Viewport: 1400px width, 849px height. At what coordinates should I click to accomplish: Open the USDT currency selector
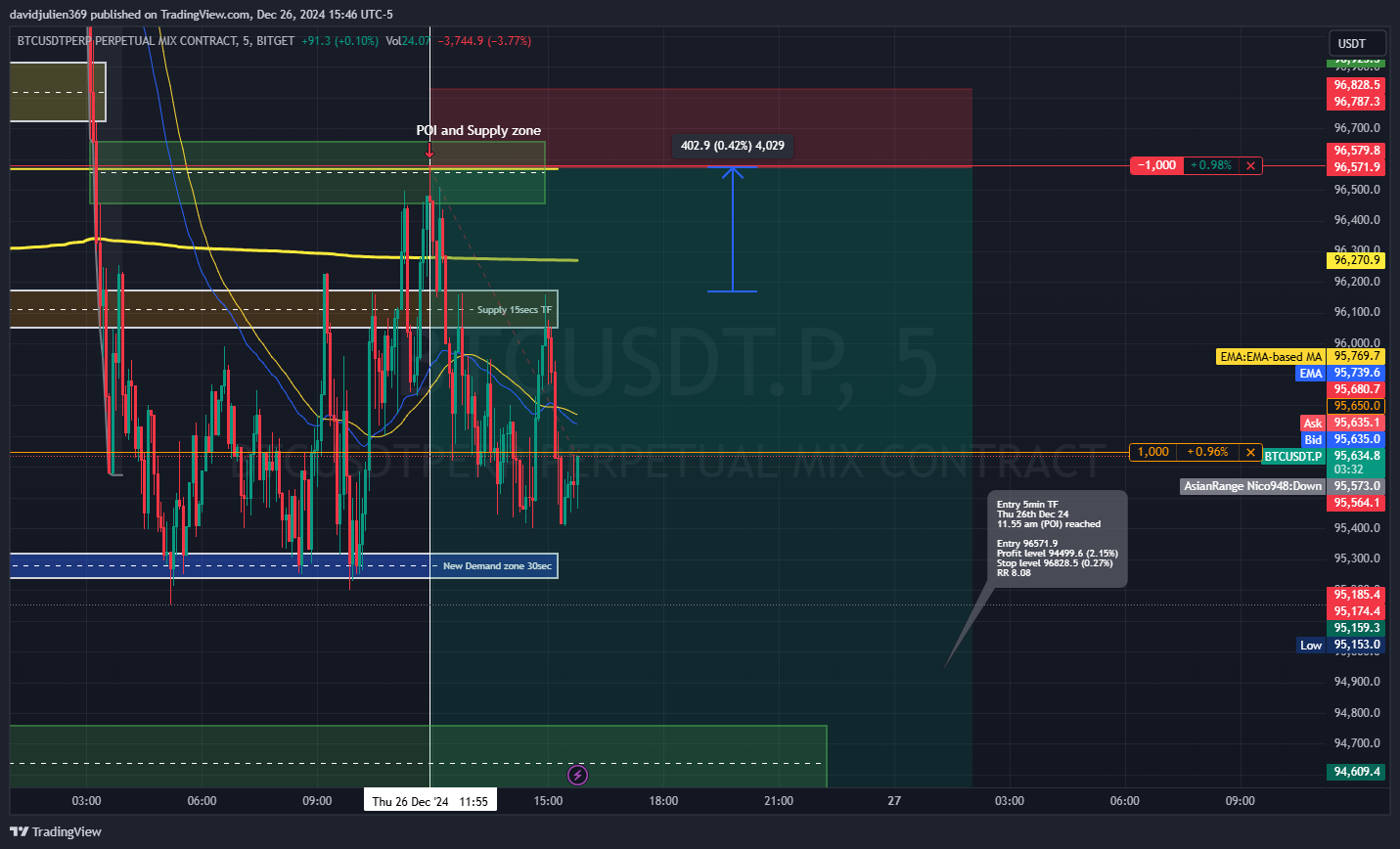(1357, 43)
